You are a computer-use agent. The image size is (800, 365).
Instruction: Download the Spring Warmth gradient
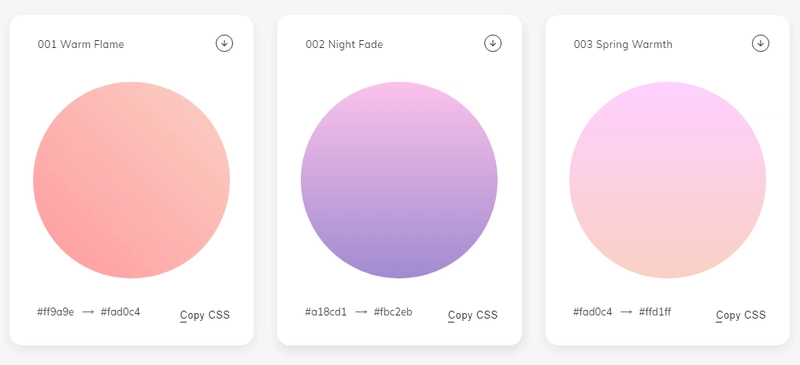(761, 43)
